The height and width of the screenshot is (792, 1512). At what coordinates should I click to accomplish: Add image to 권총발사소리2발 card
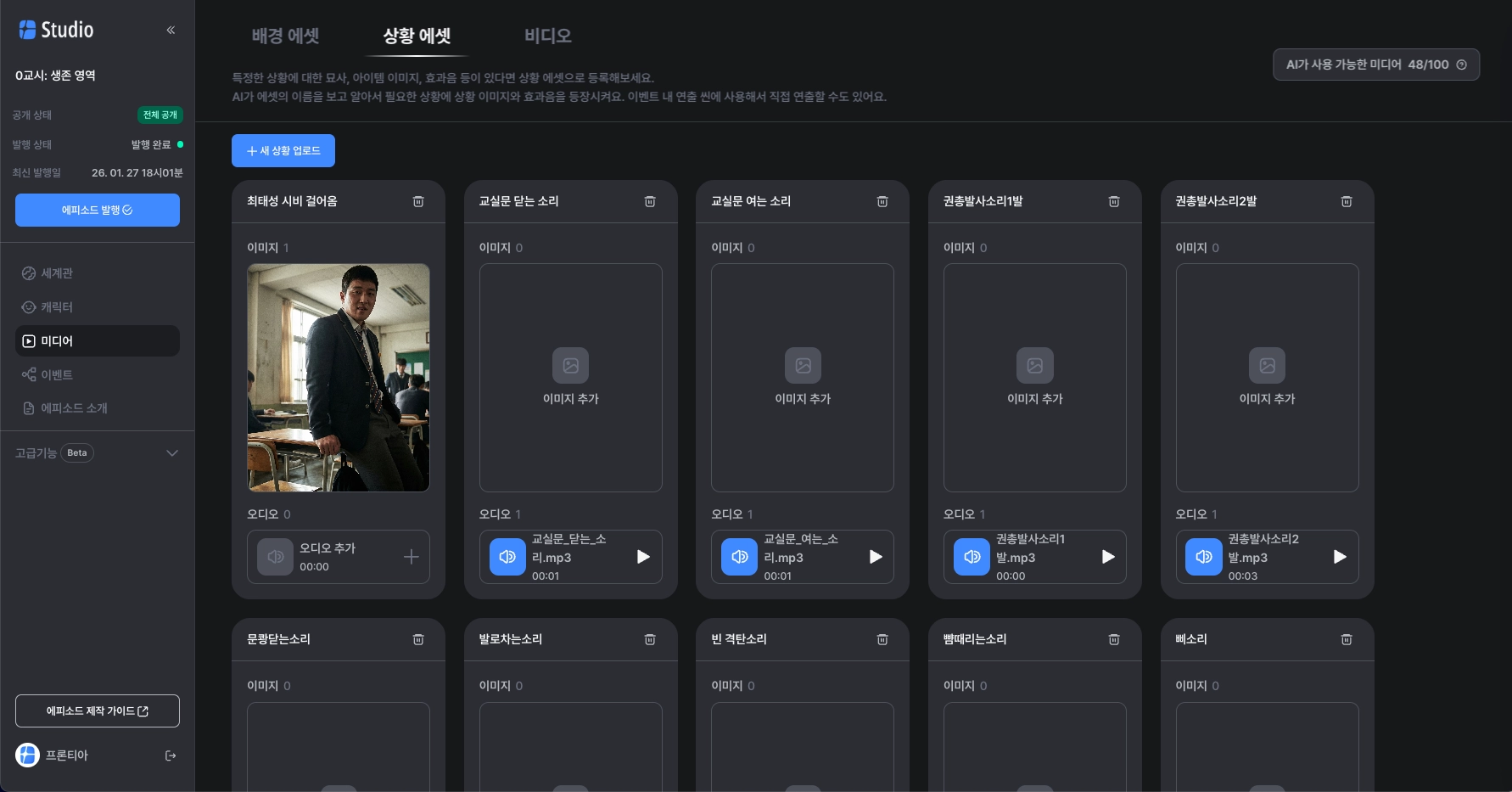tap(1268, 378)
